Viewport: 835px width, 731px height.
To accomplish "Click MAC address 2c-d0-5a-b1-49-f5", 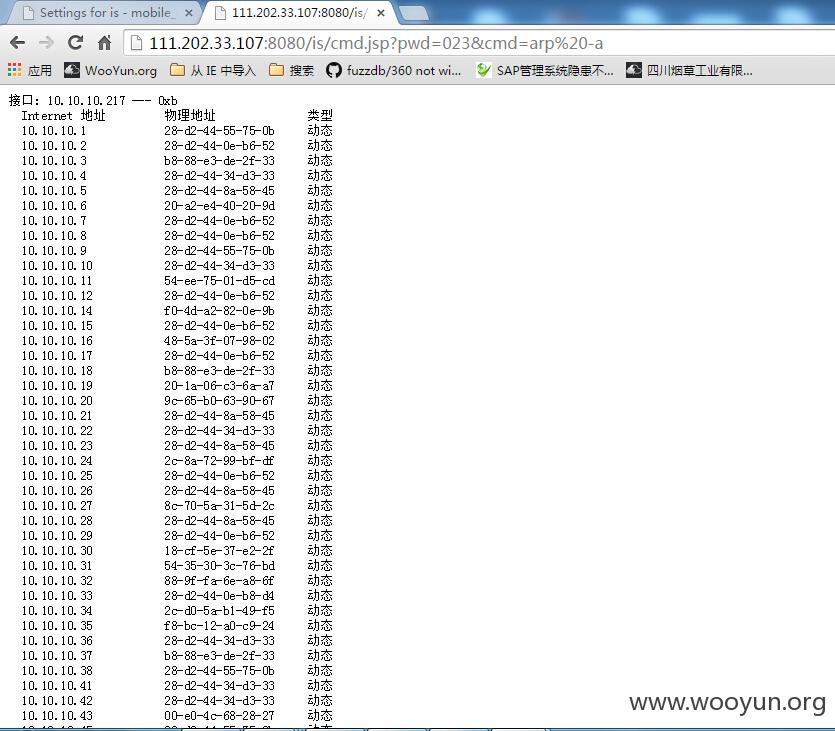I will pos(219,611).
